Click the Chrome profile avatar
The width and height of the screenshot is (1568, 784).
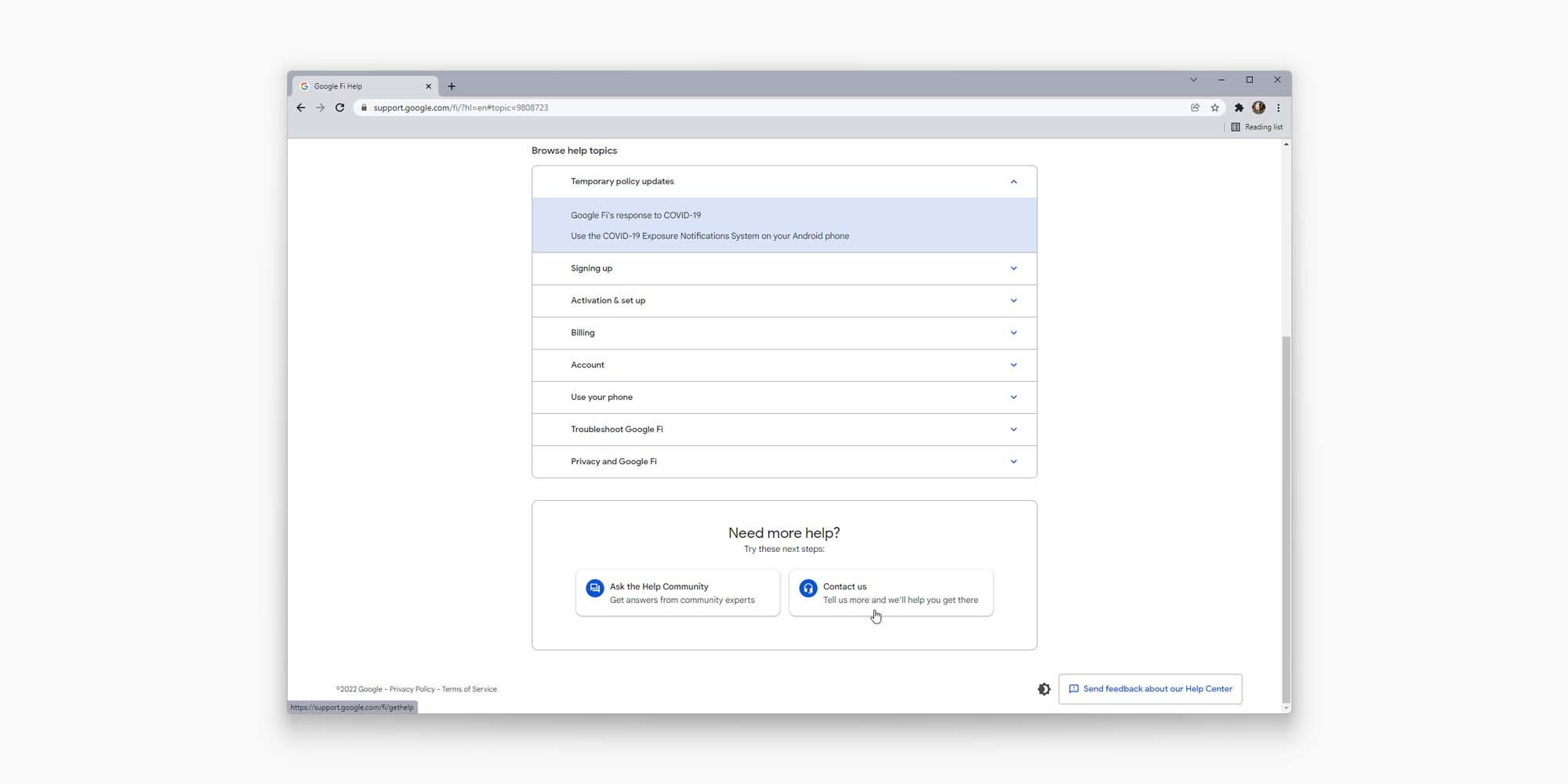coord(1259,107)
